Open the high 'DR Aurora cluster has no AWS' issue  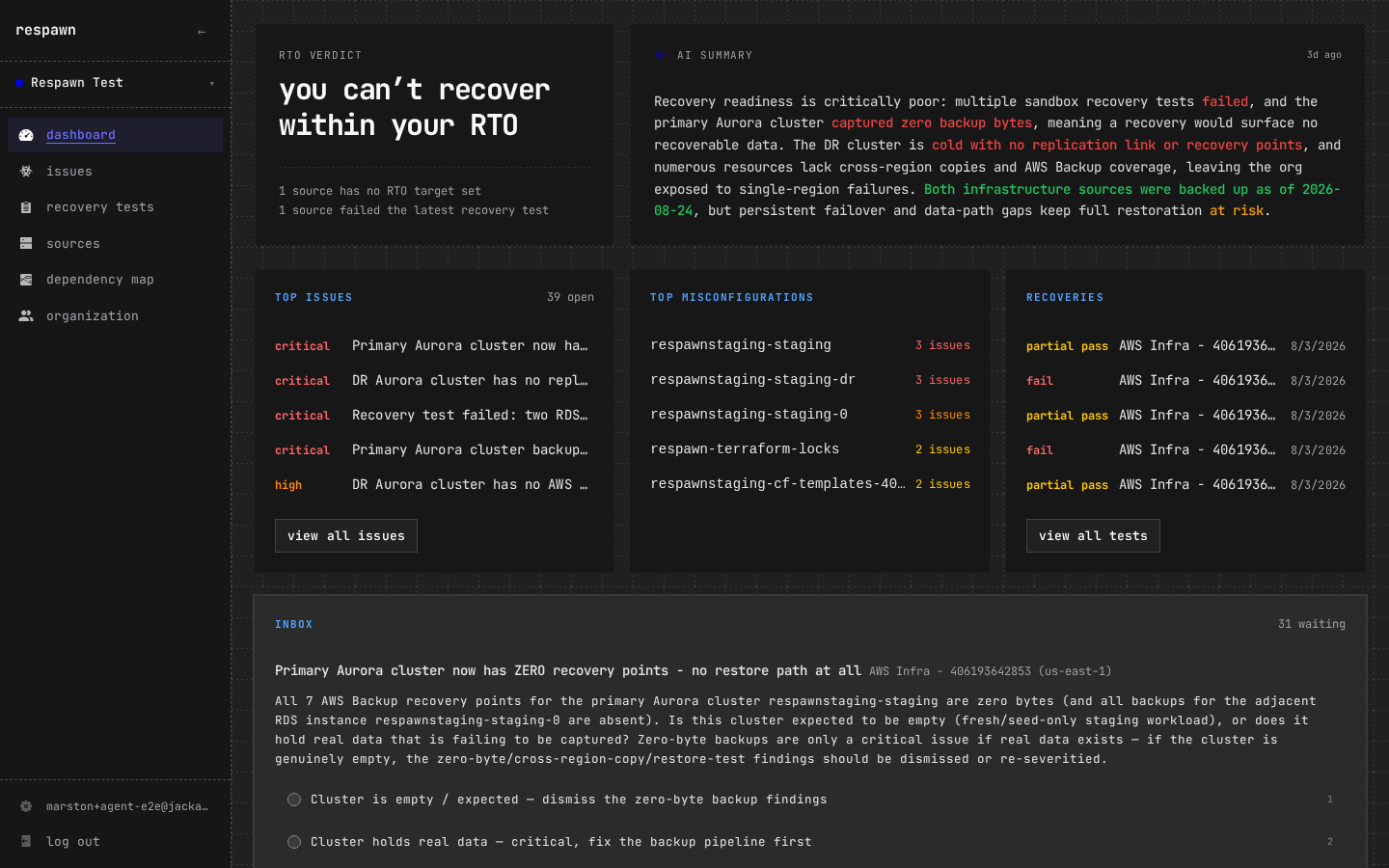[x=434, y=484]
